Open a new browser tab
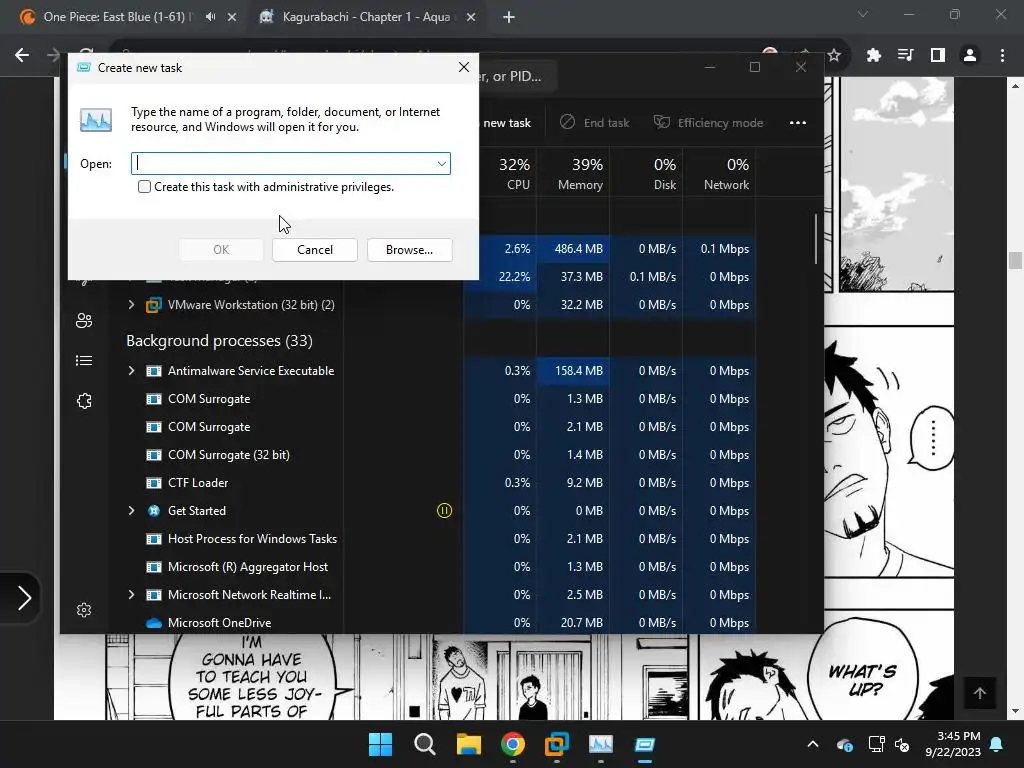The image size is (1024, 768). click(x=509, y=18)
